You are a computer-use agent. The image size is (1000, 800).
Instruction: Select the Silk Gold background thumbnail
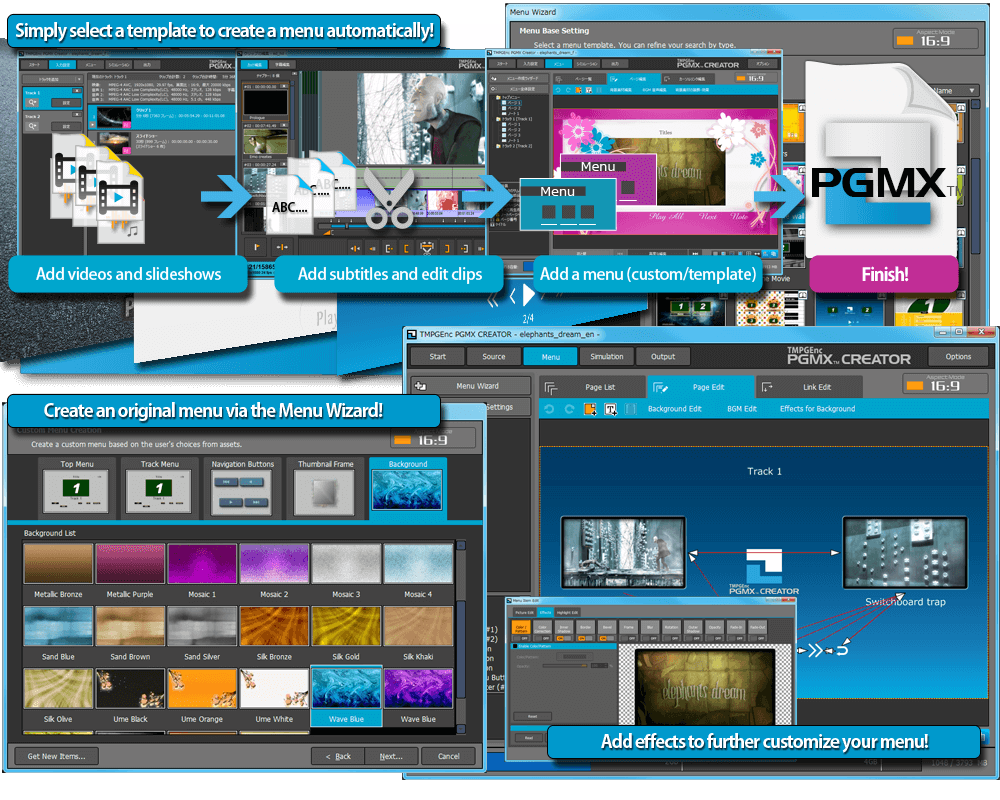pos(346,626)
